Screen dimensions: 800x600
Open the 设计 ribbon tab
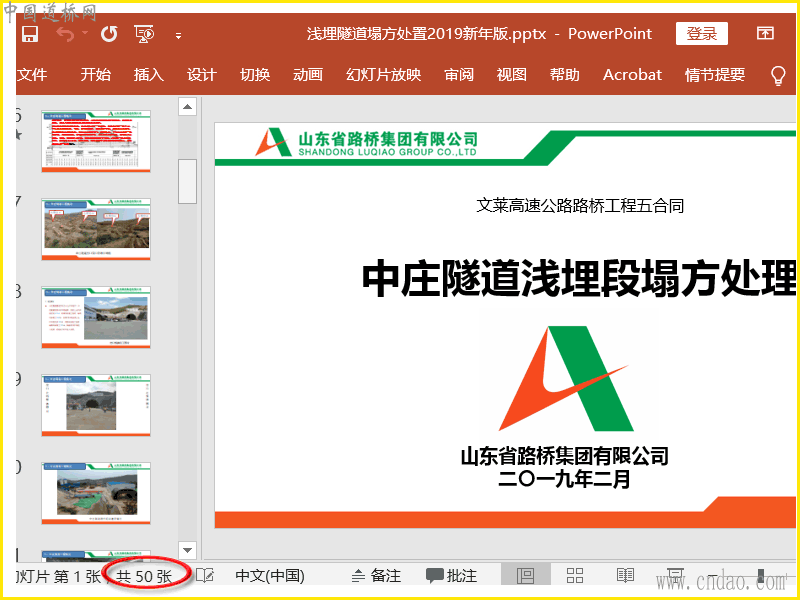[202, 75]
